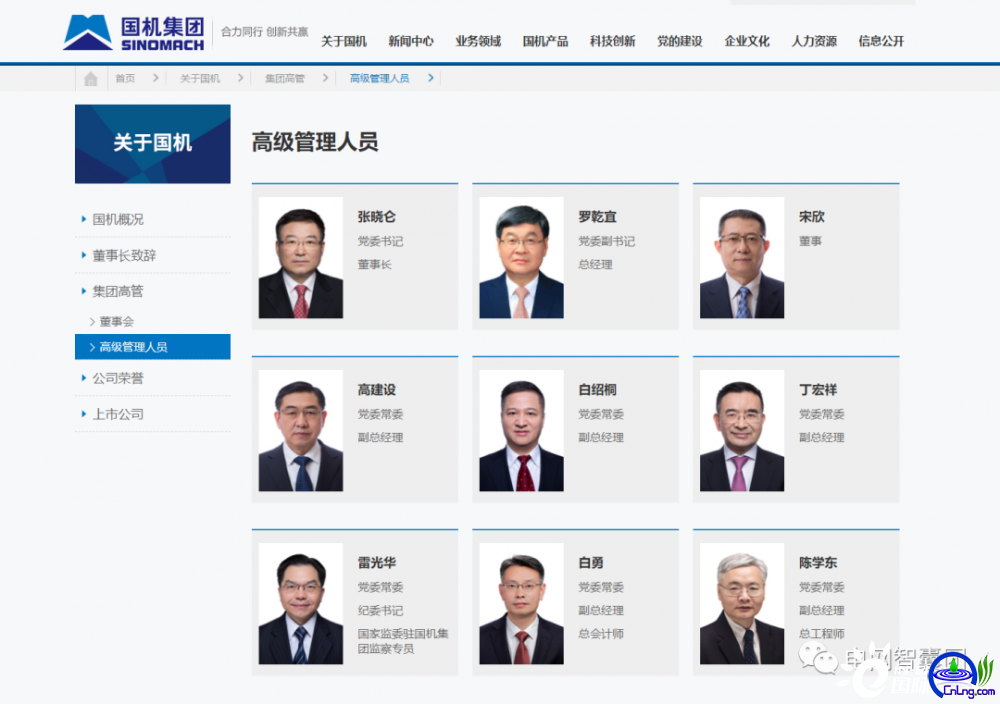Screen dimensions: 1000x704
Task: Open the 关于国机 top menu
Action: click(344, 41)
